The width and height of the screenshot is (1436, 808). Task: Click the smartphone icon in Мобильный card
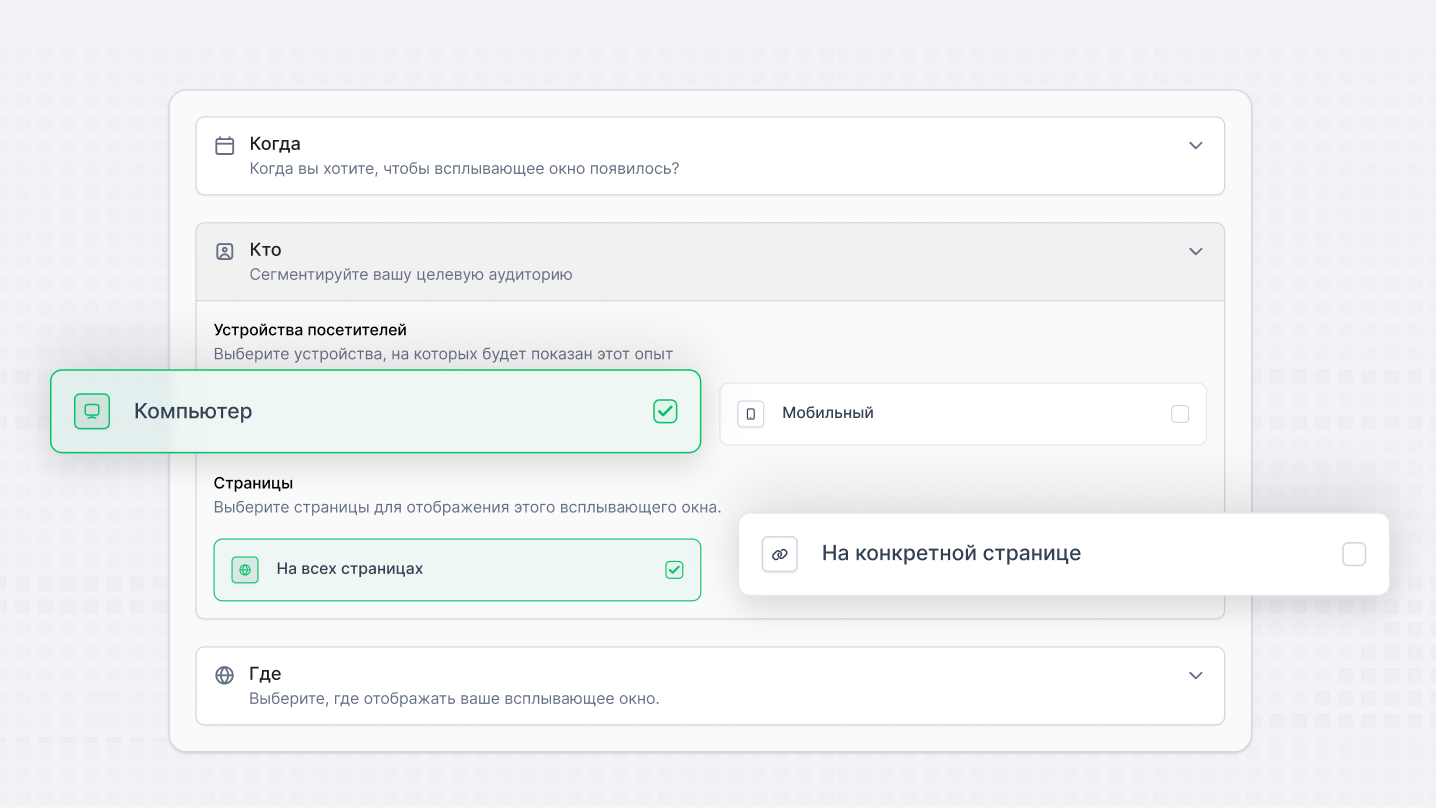[751, 414]
